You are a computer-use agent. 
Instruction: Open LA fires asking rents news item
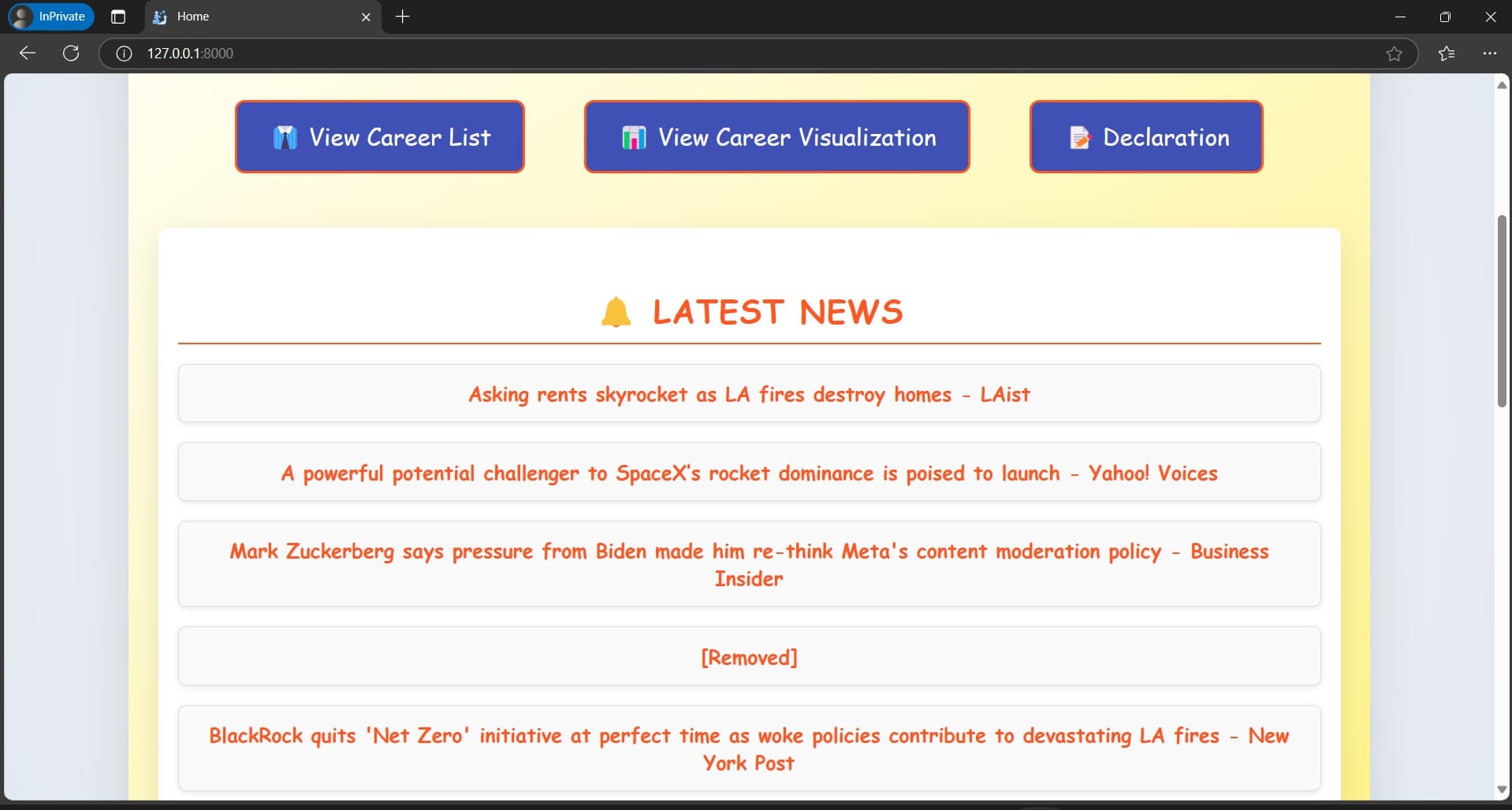(750, 394)
